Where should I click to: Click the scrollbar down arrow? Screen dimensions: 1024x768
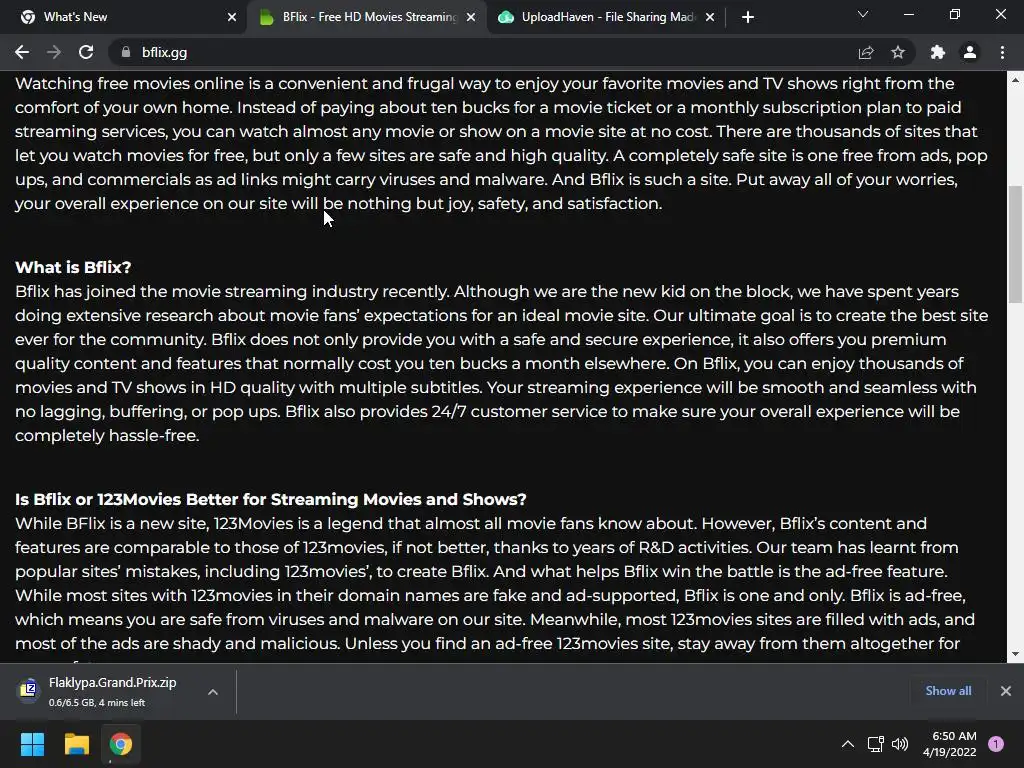pyautogui.click(x=1015, y=654)
